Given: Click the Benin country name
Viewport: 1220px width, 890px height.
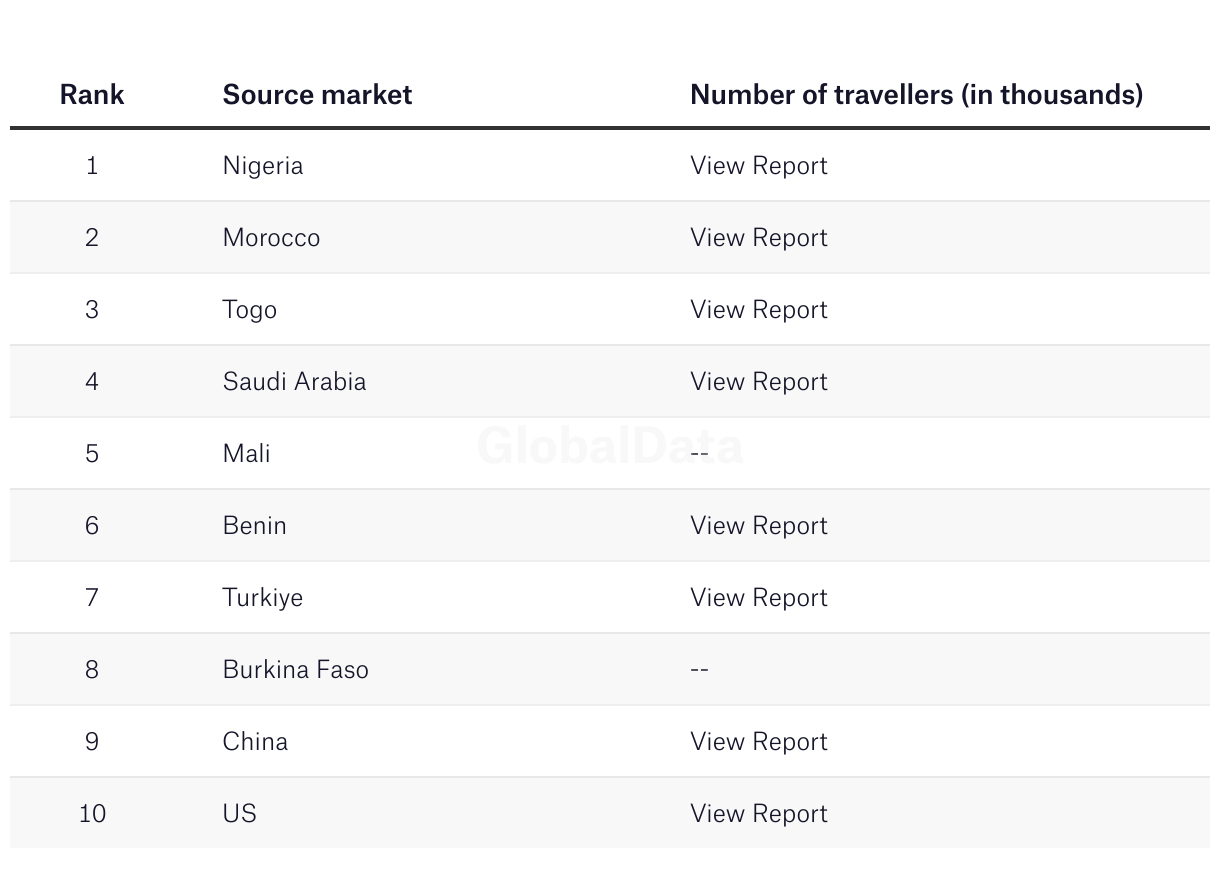Looking at the screenshot, I should click(x=255, y=526).
